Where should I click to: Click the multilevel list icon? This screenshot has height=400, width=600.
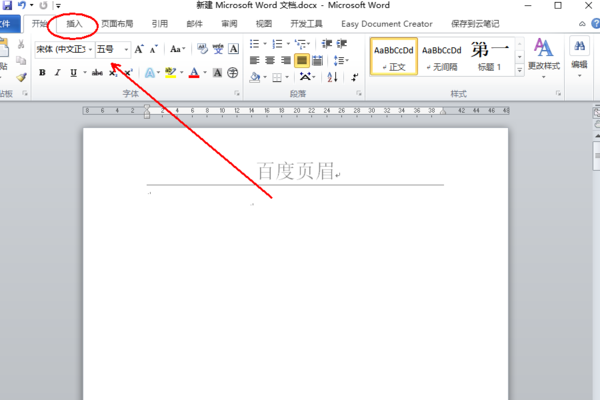[x=300, y=44]
